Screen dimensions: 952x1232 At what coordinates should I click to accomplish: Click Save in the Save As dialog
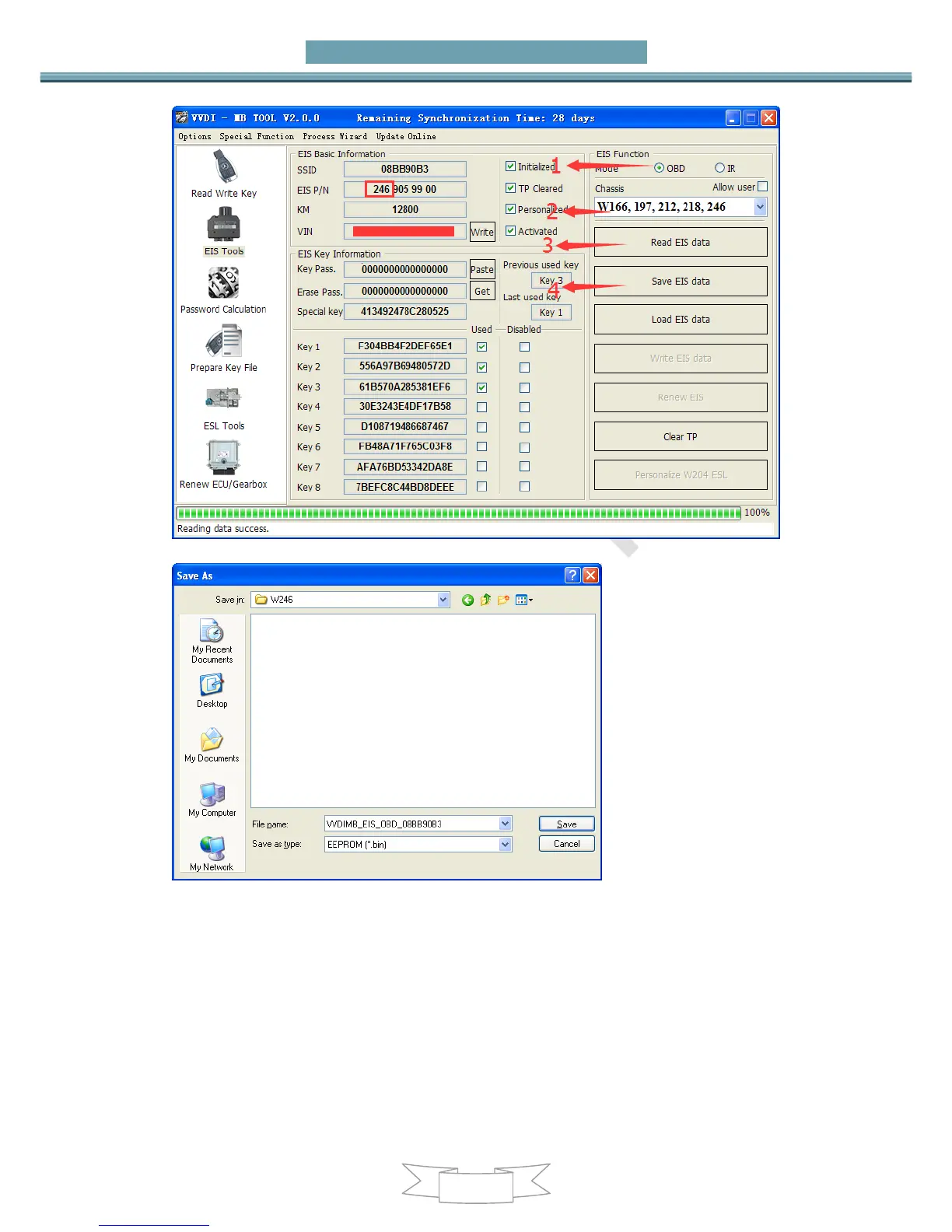click(567, 824)
